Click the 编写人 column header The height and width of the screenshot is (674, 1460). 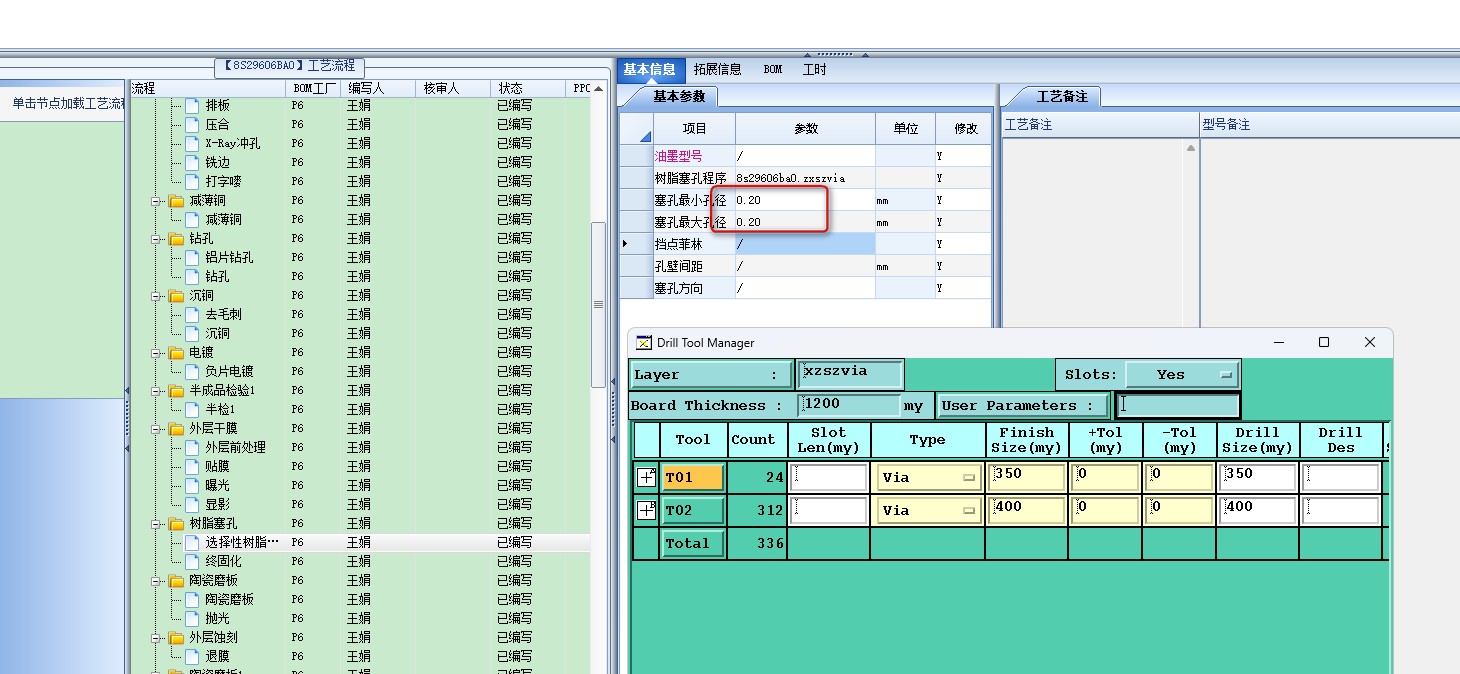(x=377, y=88)
